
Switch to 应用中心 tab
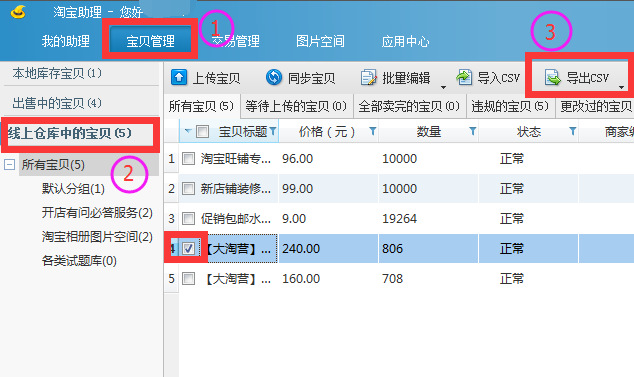(405, 41)
